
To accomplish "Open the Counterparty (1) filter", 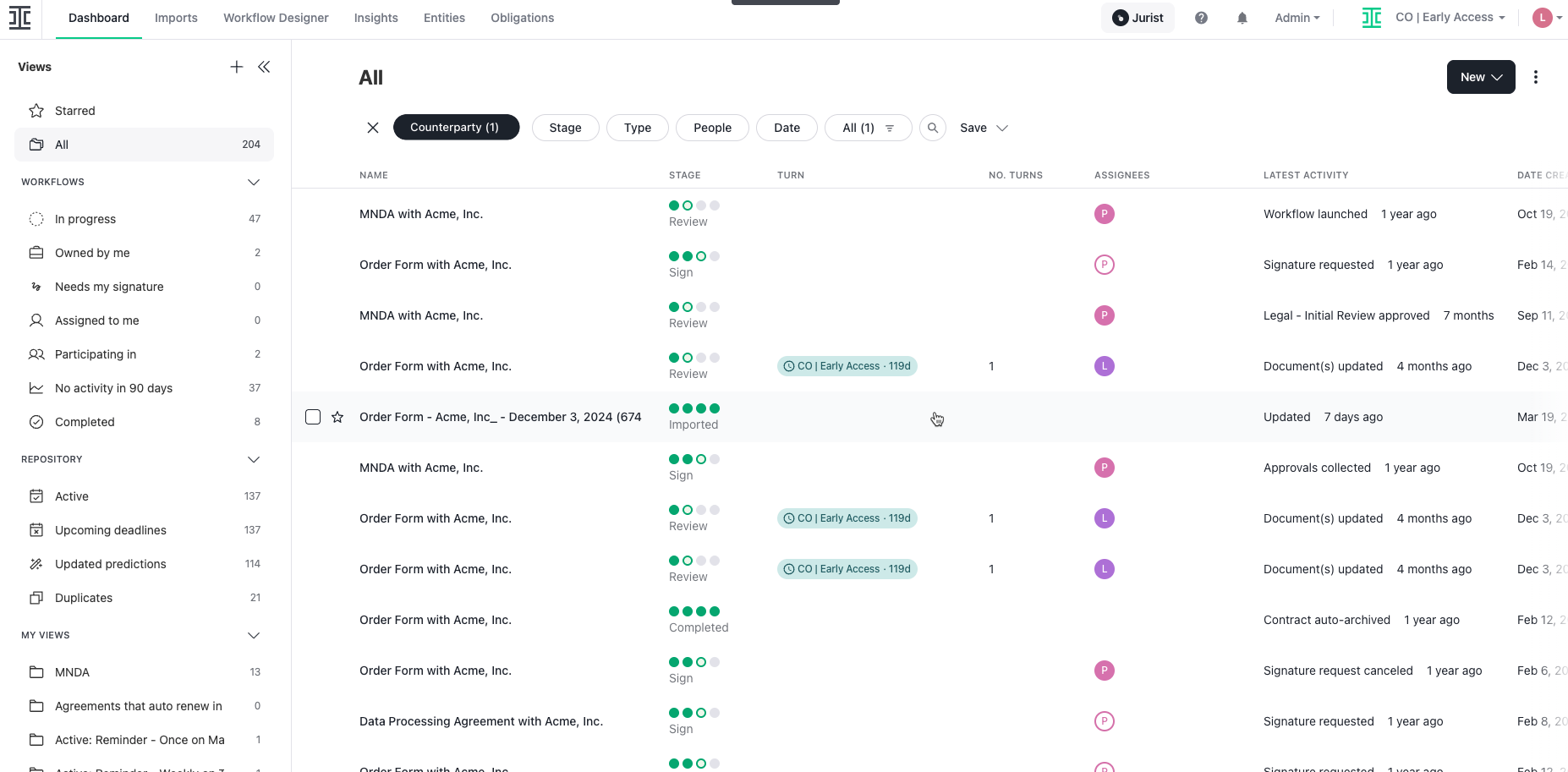I will tap(456, 128).
